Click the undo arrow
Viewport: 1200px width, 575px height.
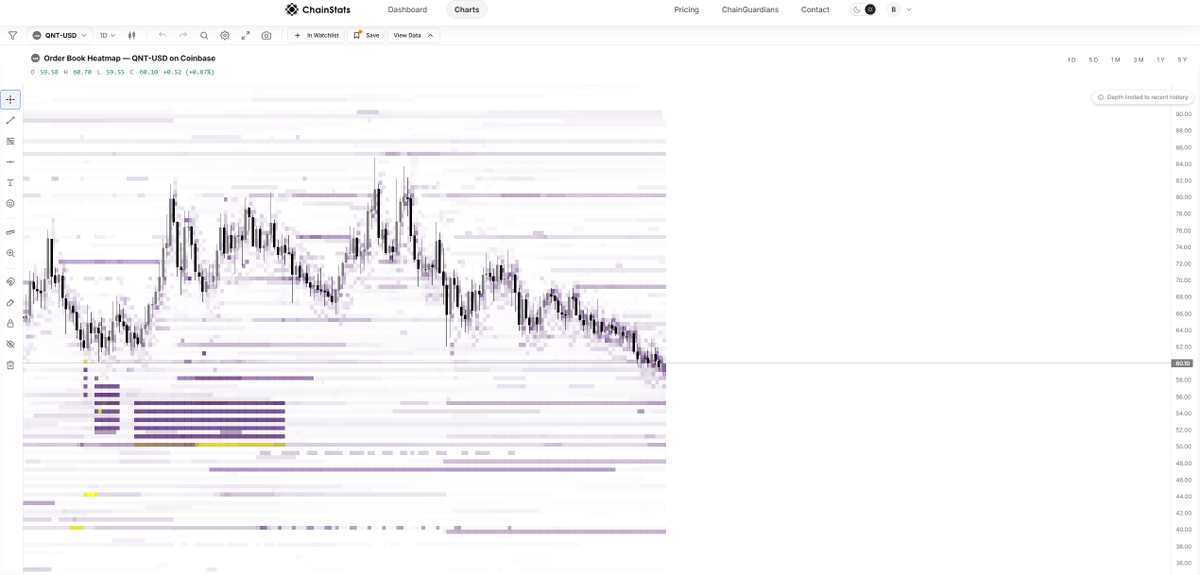point(163,35)
